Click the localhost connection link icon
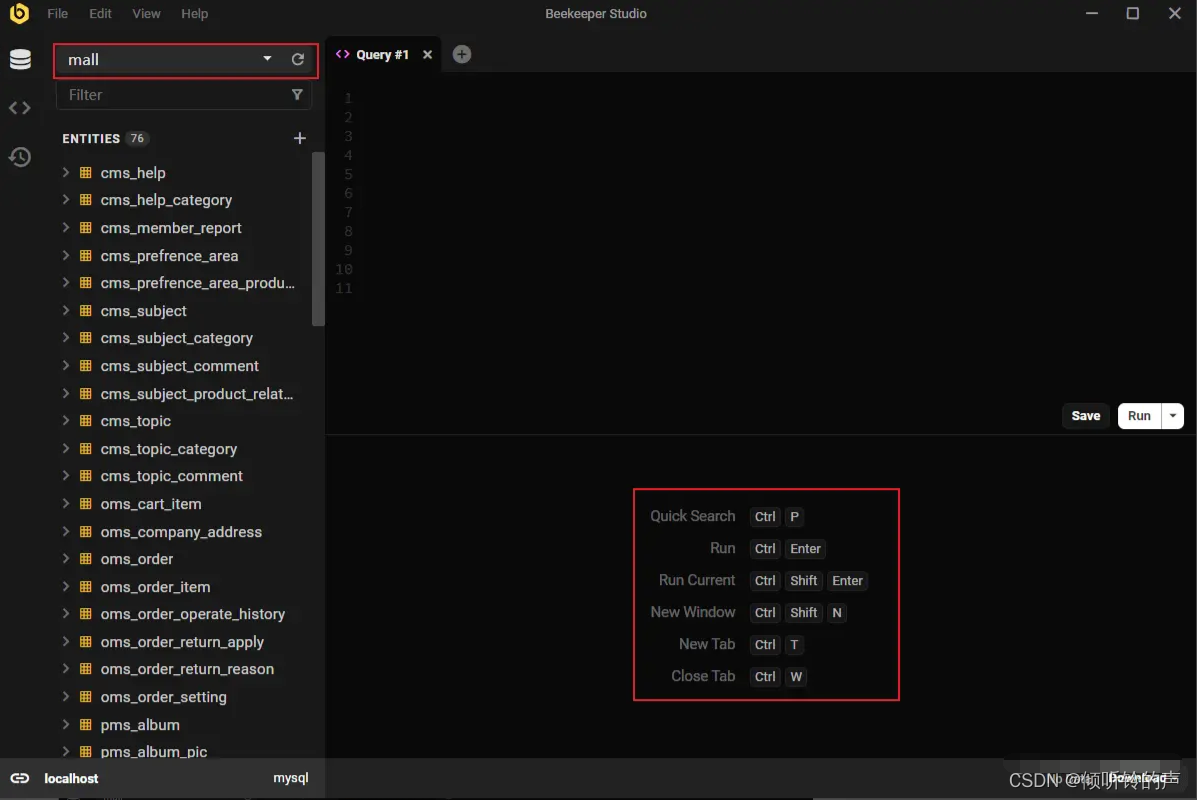1197x800 pixels. [x=20, y=778]
